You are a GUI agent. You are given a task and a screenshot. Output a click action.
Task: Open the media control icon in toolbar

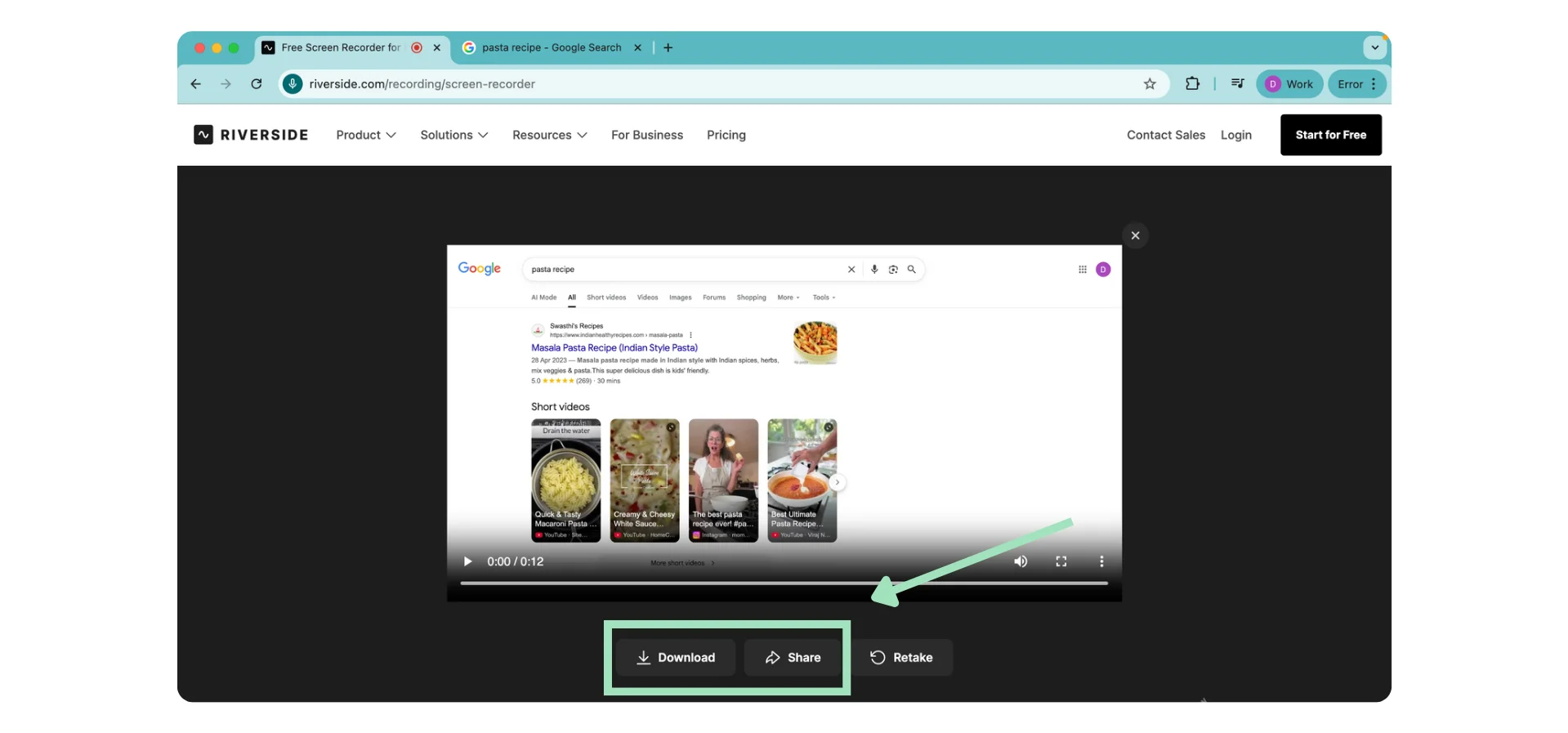(1237, 83)
